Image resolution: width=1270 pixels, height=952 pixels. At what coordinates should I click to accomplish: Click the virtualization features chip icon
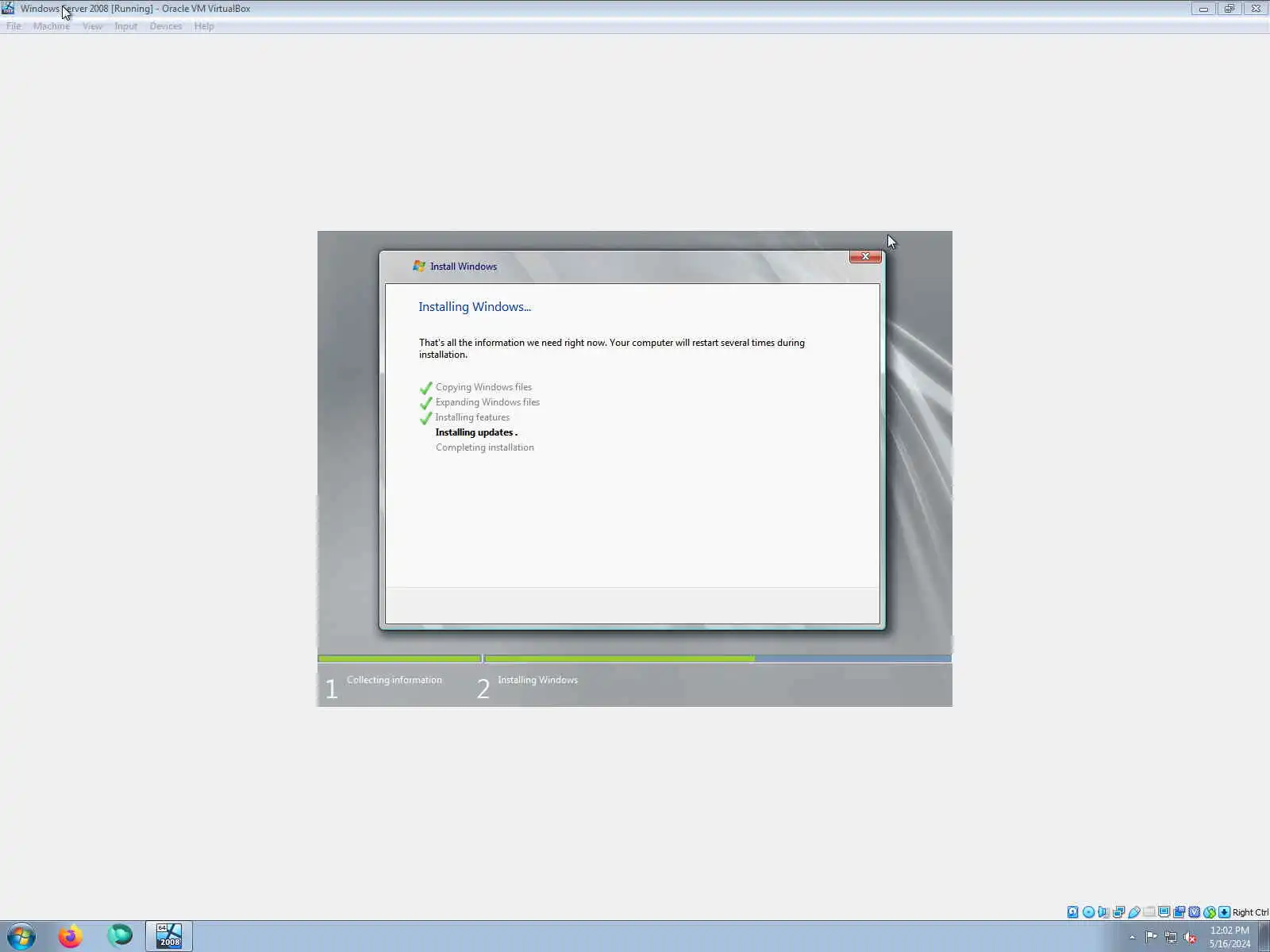pyautogui.click(x=1194, y=912)
